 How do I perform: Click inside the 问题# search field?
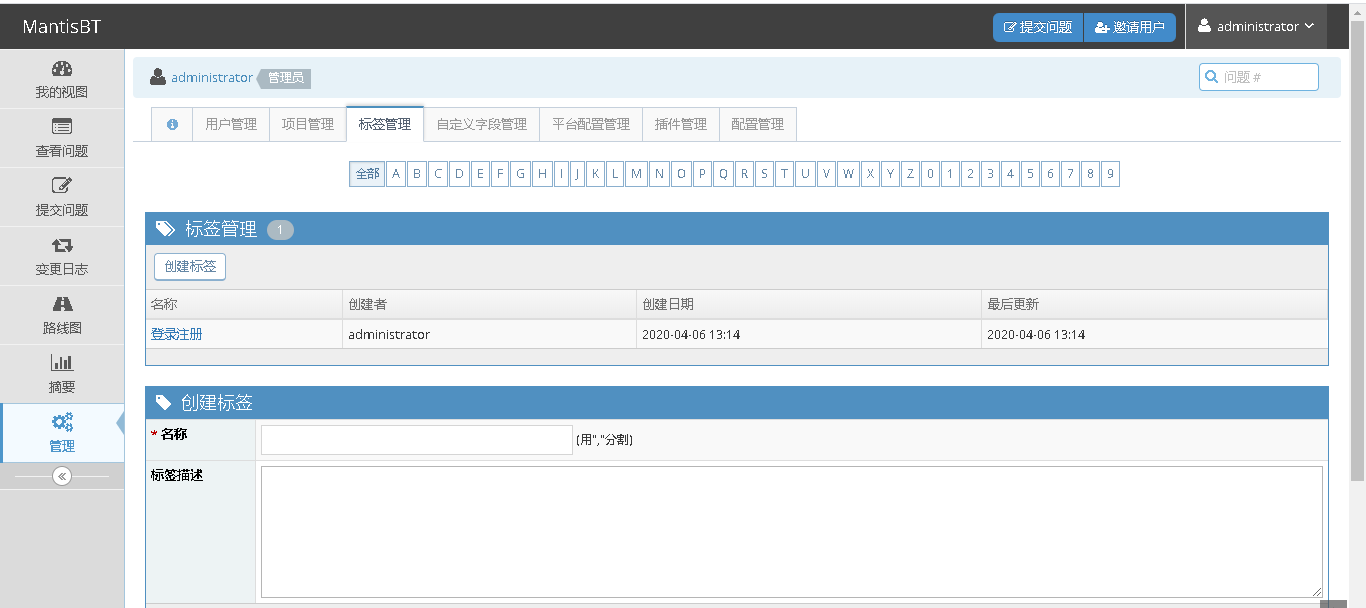pyautogui.click(x=1258, y=76)
